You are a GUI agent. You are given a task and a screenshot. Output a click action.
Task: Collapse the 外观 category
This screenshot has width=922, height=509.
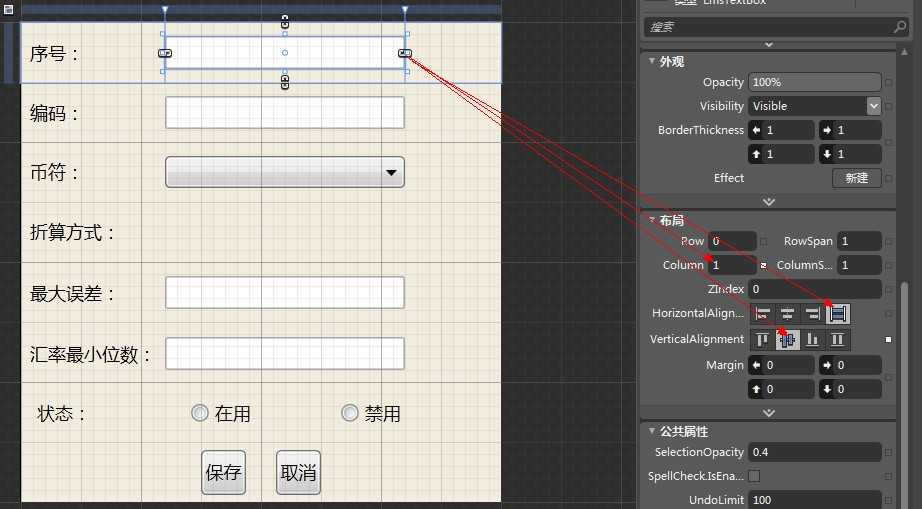(x=652, y=61)
